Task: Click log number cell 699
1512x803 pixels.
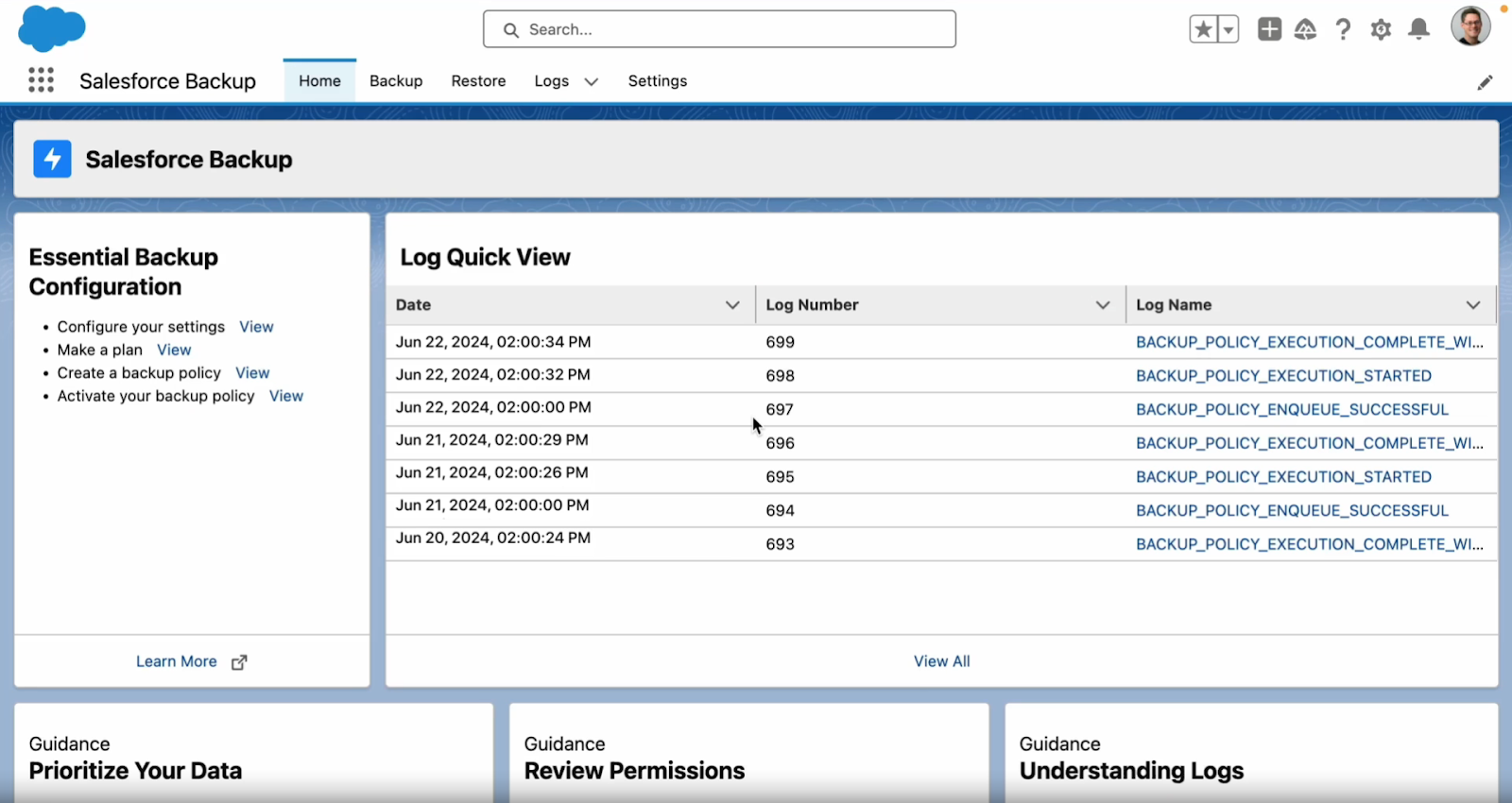Action: click(780, 342)
